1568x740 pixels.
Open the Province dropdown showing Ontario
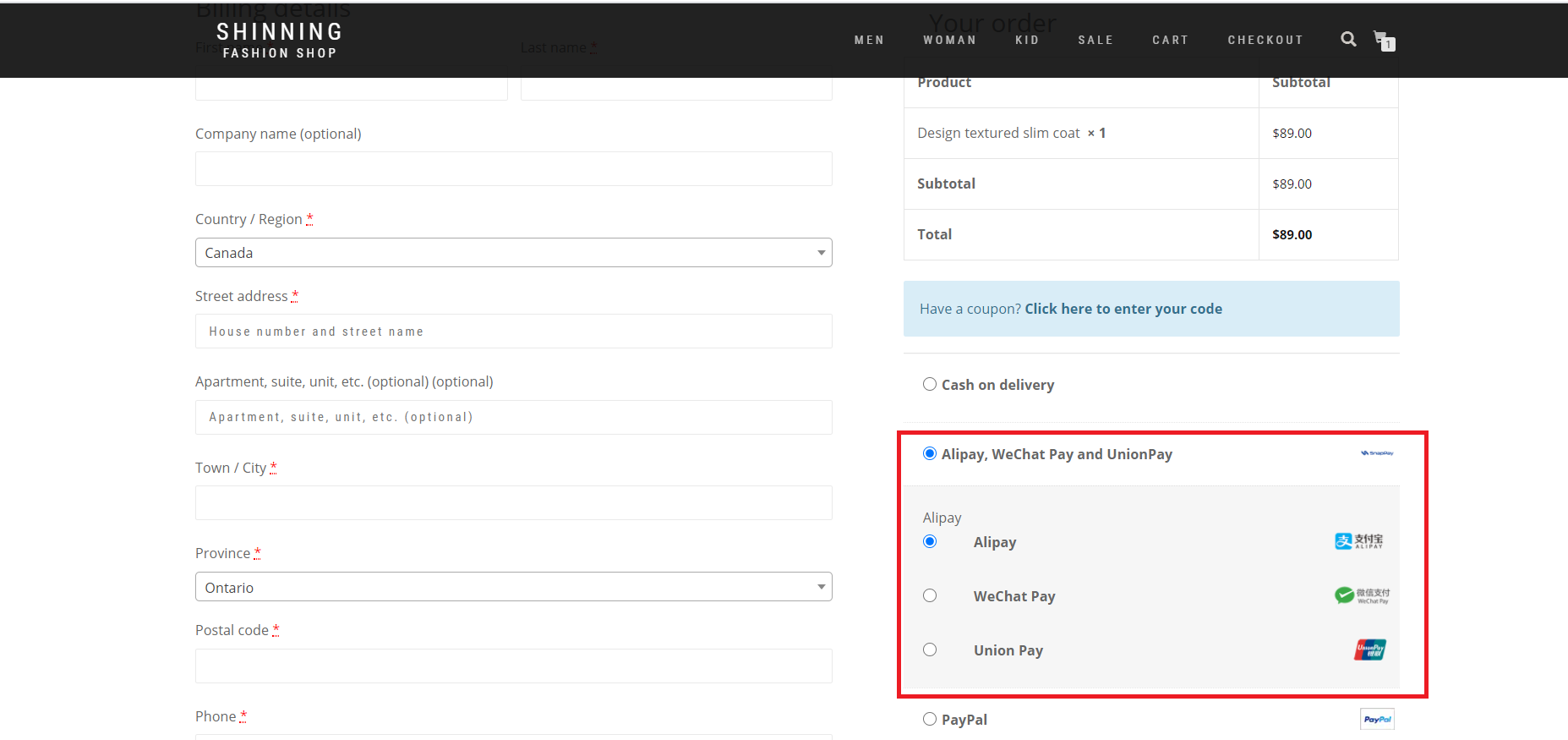(514, 587)
